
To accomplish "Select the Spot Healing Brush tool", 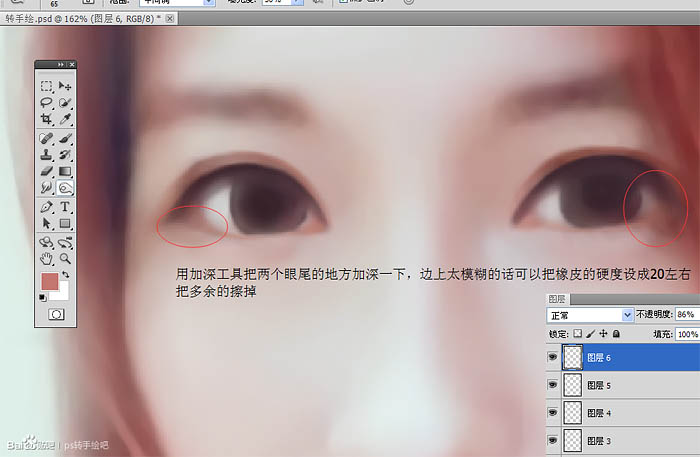I will pyautogui.click(x=46, y=138).
